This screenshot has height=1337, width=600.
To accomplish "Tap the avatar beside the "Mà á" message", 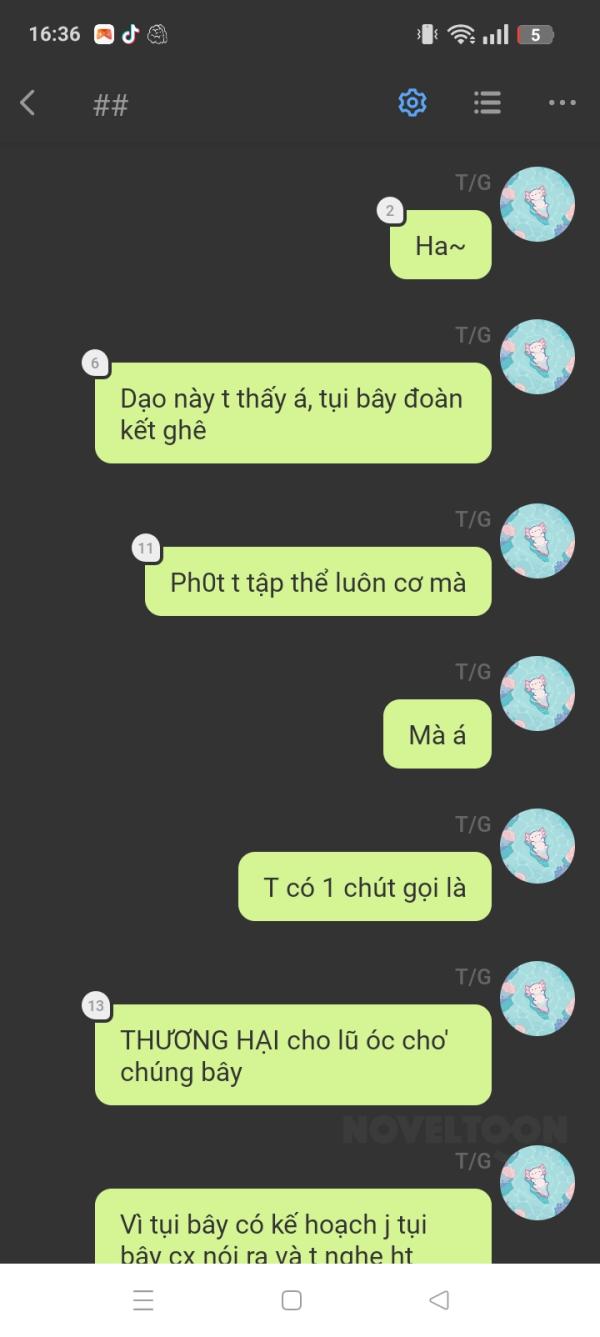I will (x=537, y=693).
